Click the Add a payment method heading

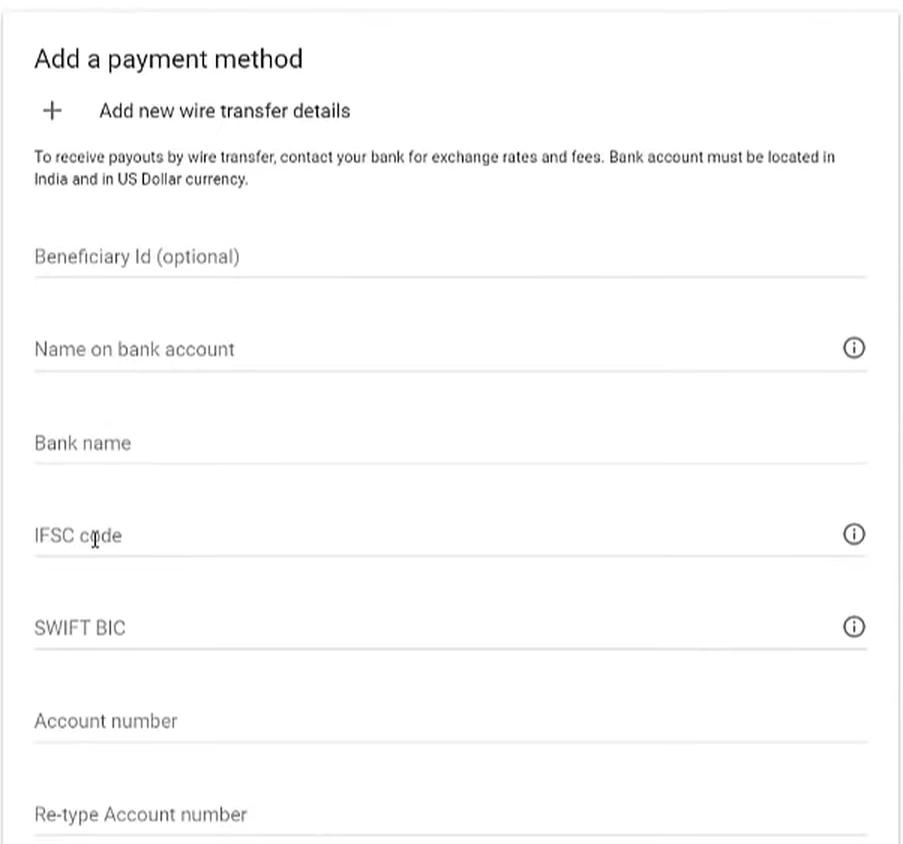[x=168, y=59]
